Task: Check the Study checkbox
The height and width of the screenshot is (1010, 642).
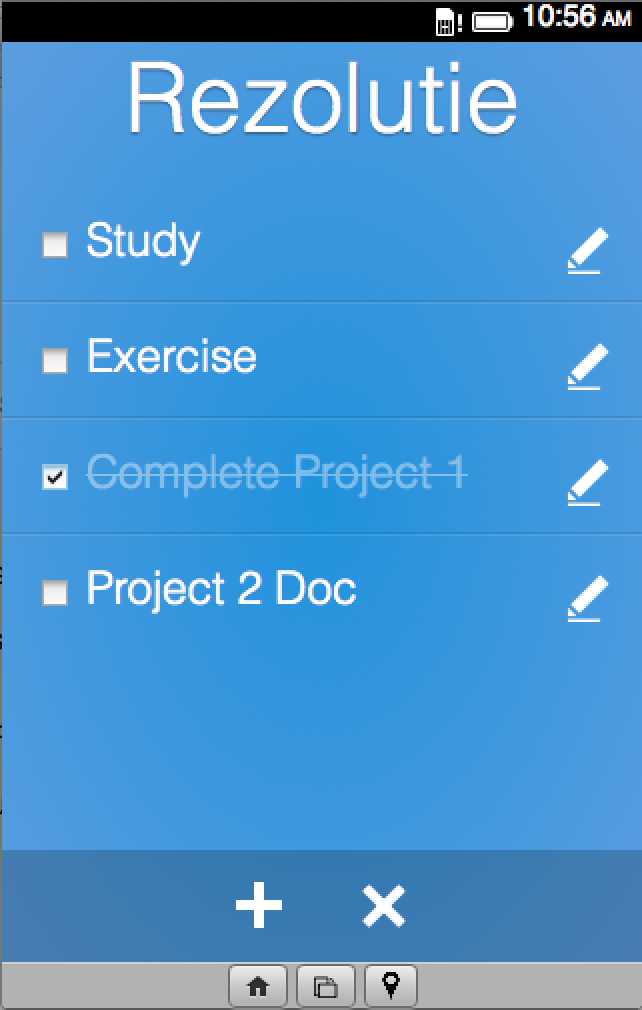Action: tap(55, 245)
